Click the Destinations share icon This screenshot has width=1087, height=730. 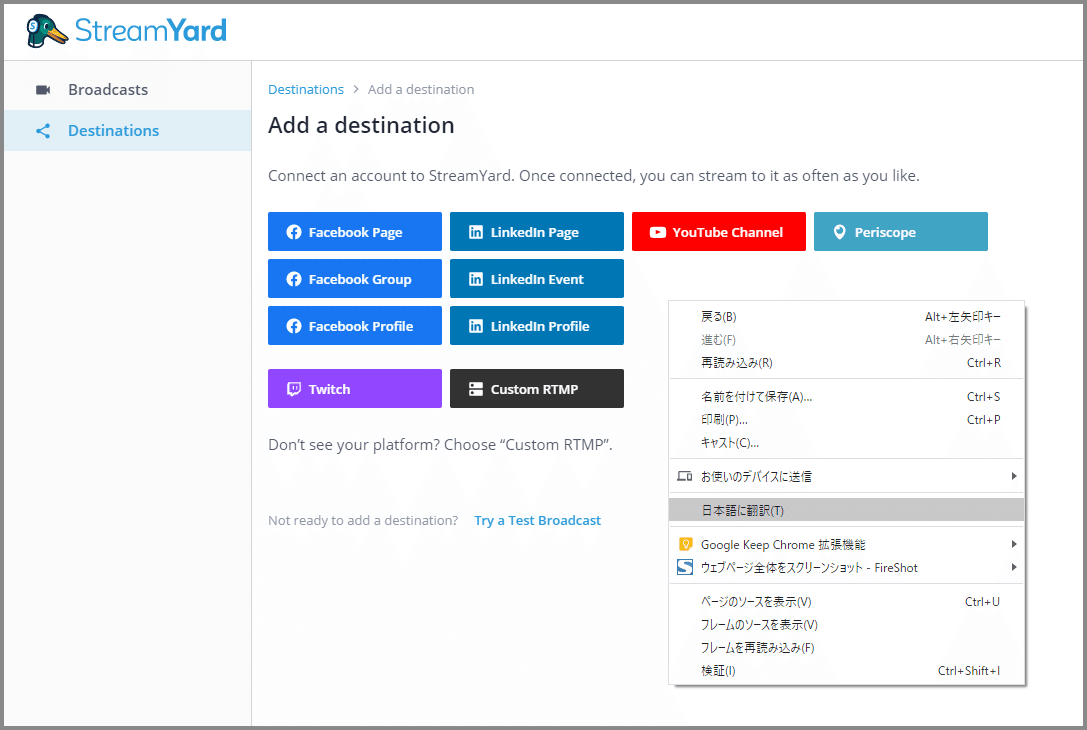coord(43,131)
